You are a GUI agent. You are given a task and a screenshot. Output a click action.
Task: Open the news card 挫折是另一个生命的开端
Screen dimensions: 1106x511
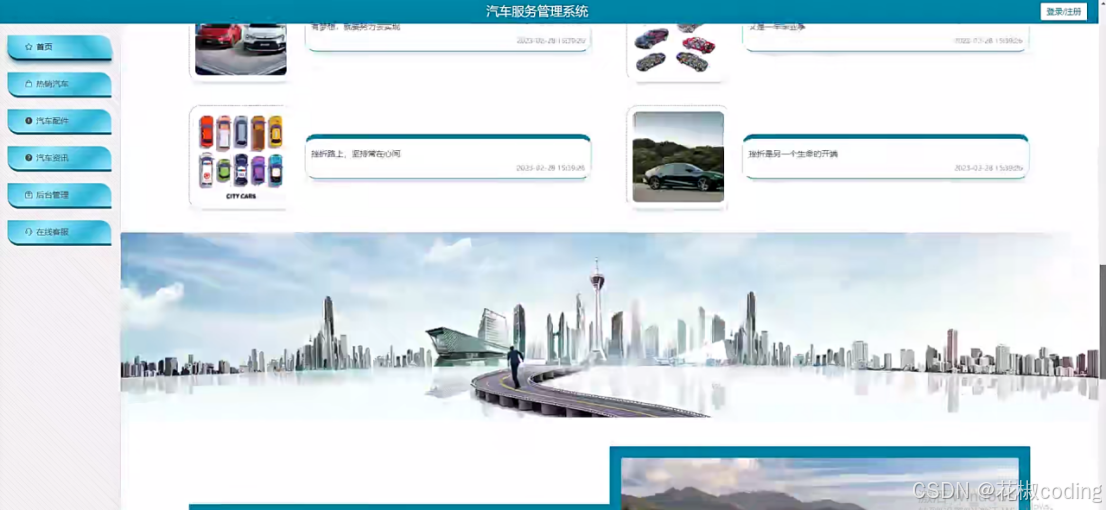885,157
